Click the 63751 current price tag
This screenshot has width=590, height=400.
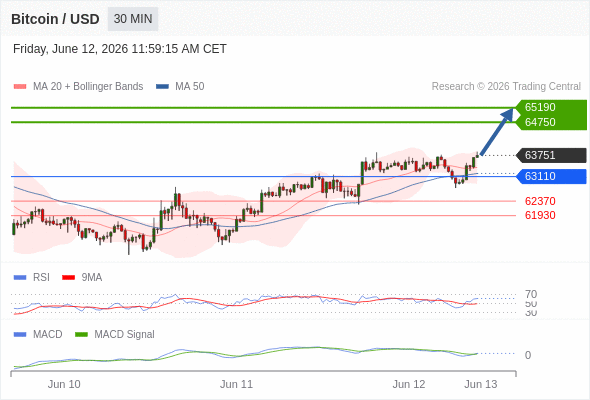tap(551, 155)
